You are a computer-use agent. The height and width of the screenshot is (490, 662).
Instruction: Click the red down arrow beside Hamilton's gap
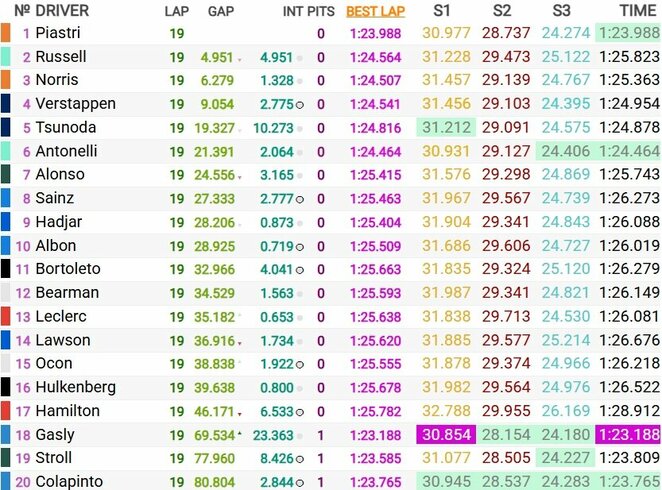240,412
